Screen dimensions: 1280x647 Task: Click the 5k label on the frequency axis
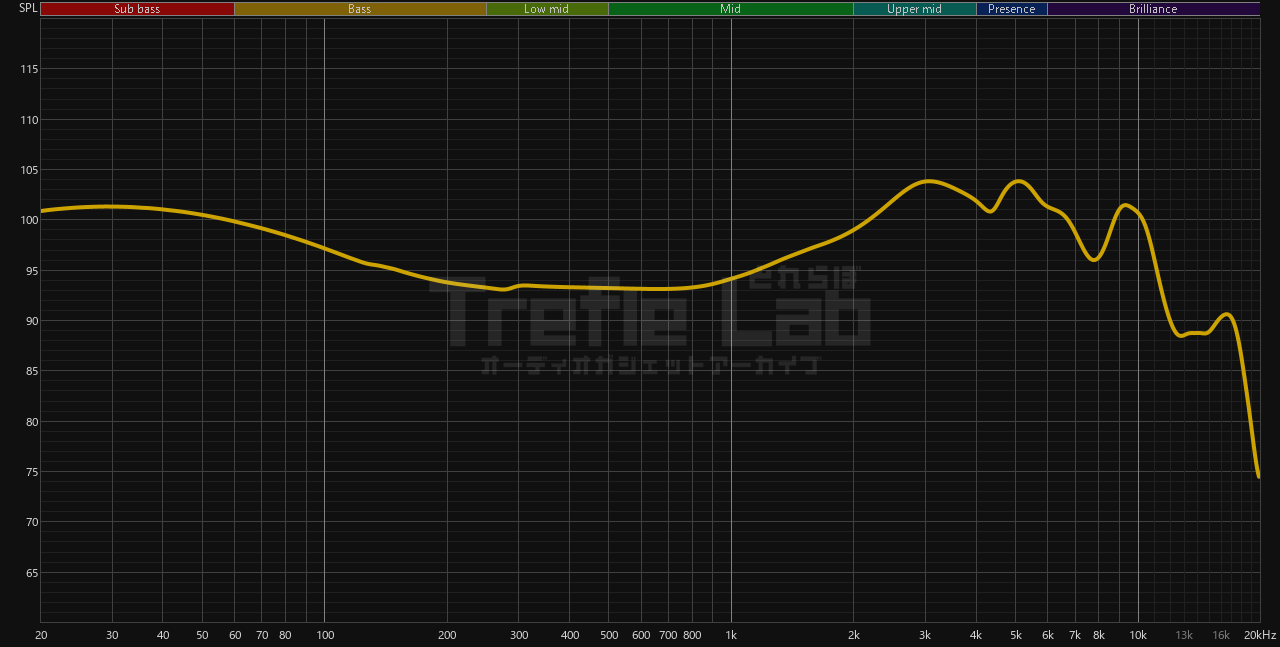tap(1016, 635)
